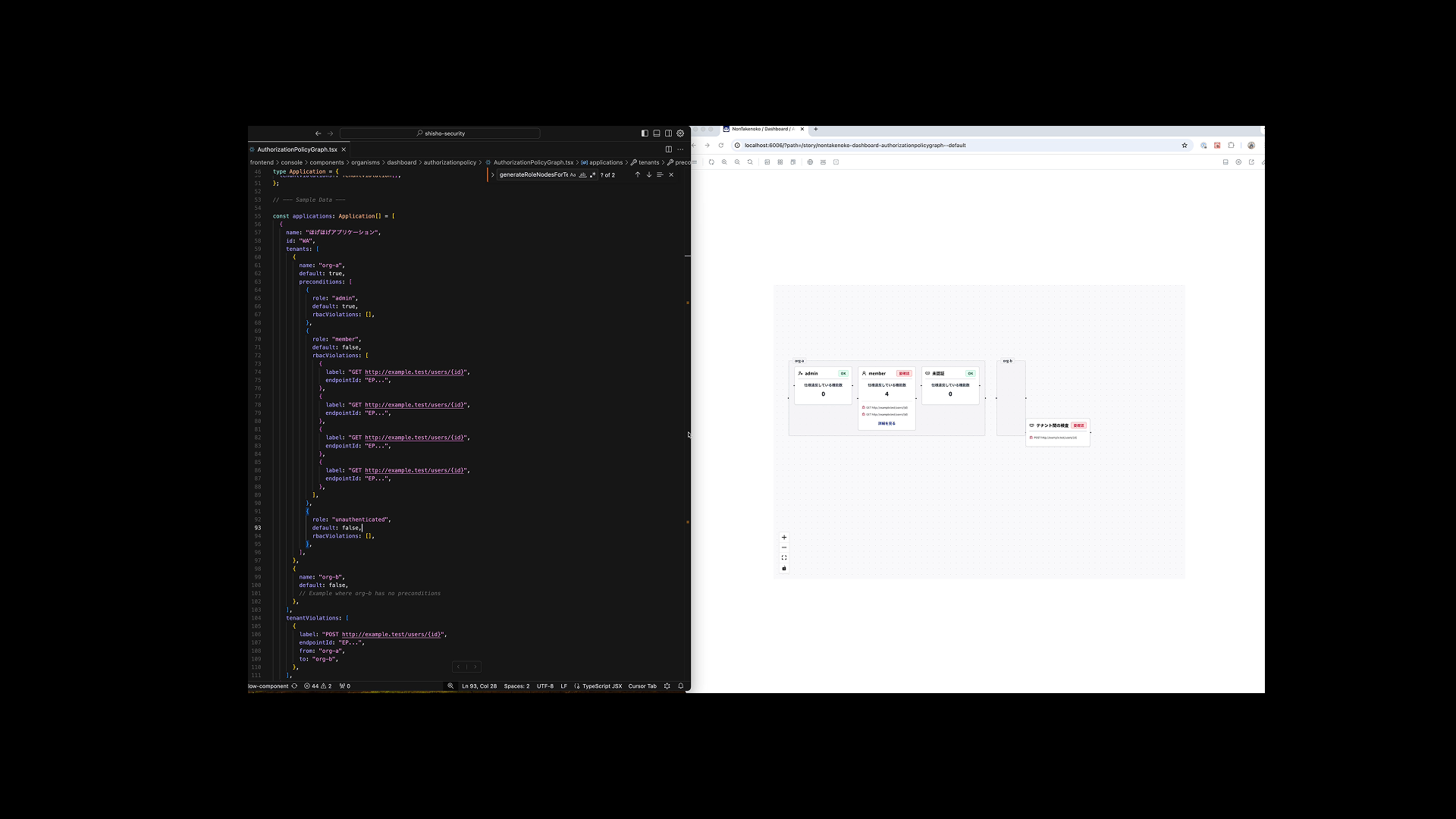Click Storybook zoom out icon

pyautogui.click(x=737, y=162)
